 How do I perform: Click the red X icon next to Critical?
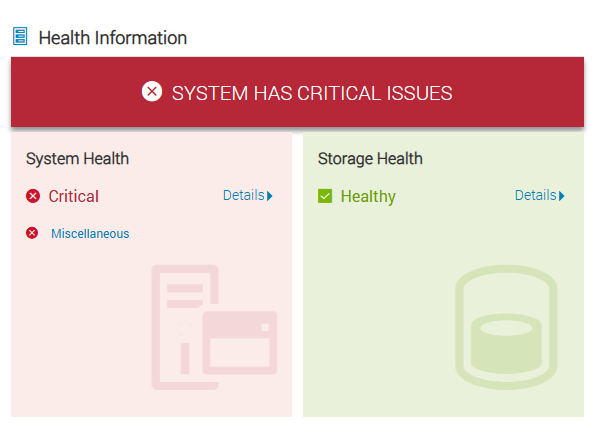(x=33, y=196)
